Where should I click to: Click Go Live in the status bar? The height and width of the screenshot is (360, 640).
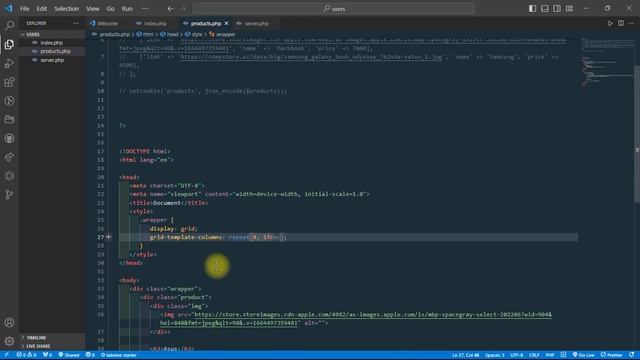pyautogui.click(x=584, y=355)
